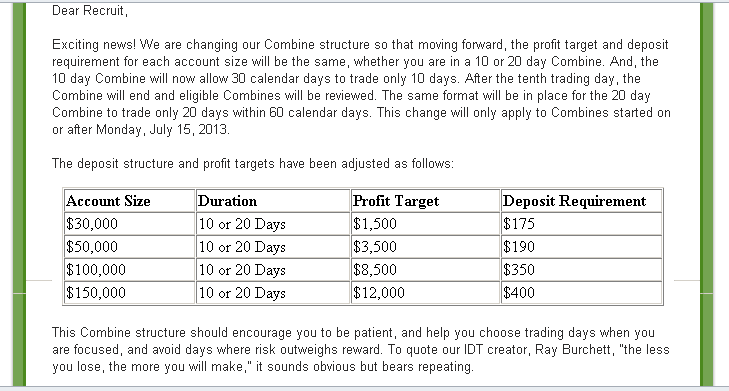729x391 pixels.
Task: Select the $30,000 account size cell
Action: coord(129,224)
